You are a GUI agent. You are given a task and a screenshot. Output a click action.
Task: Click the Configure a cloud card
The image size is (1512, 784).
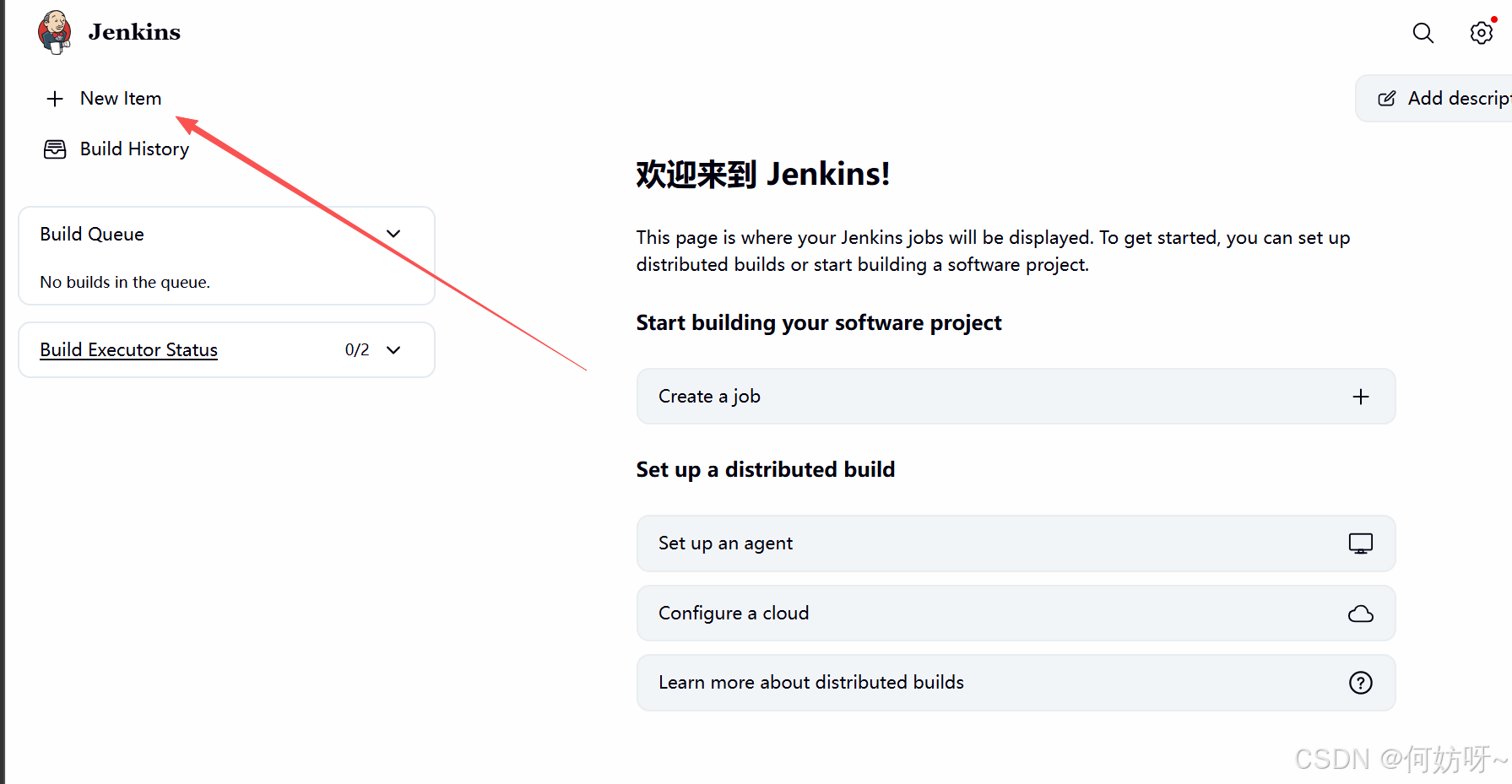[x=1016, y=614]
